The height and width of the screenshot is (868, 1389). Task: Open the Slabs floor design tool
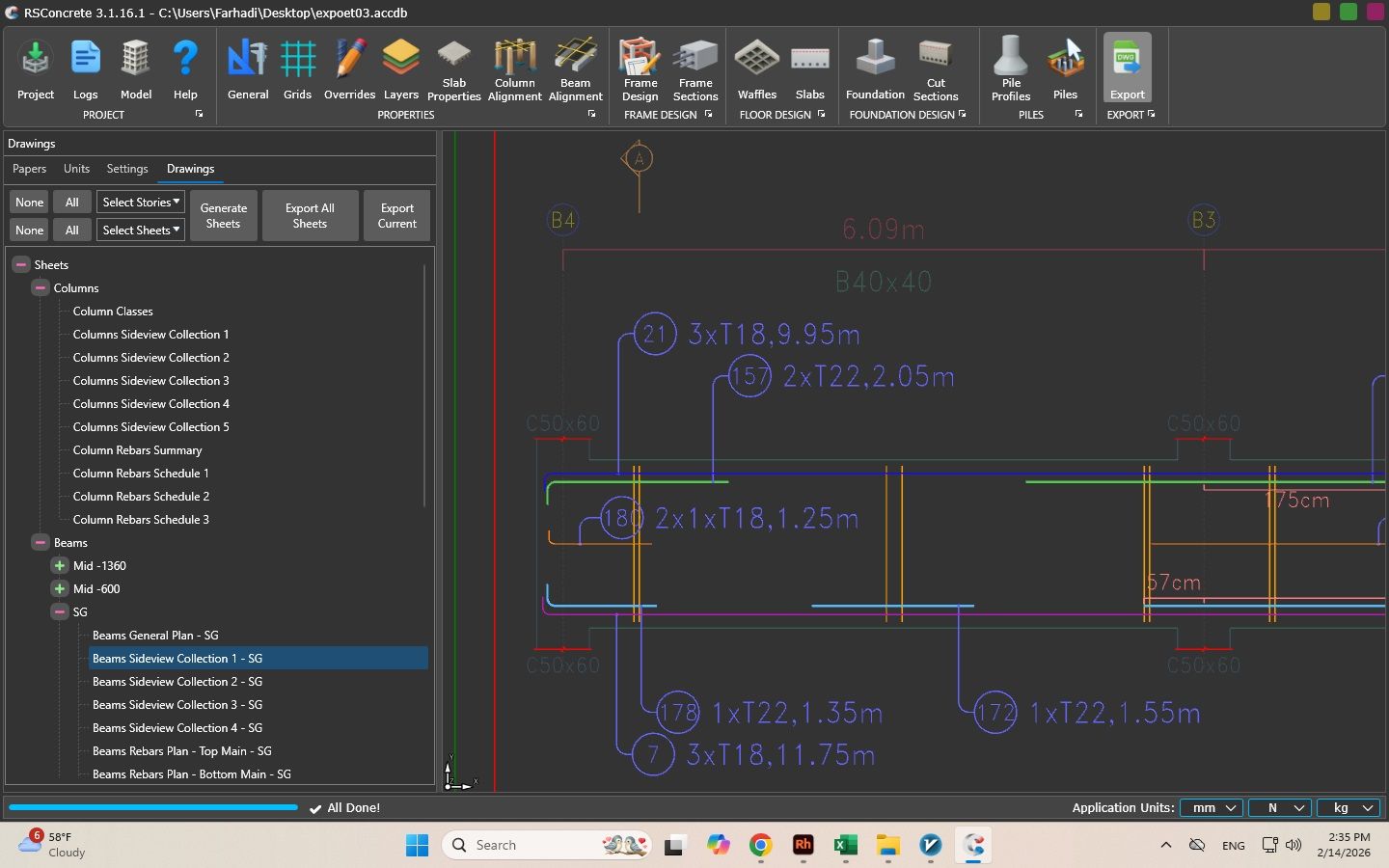tap(810, 69)
